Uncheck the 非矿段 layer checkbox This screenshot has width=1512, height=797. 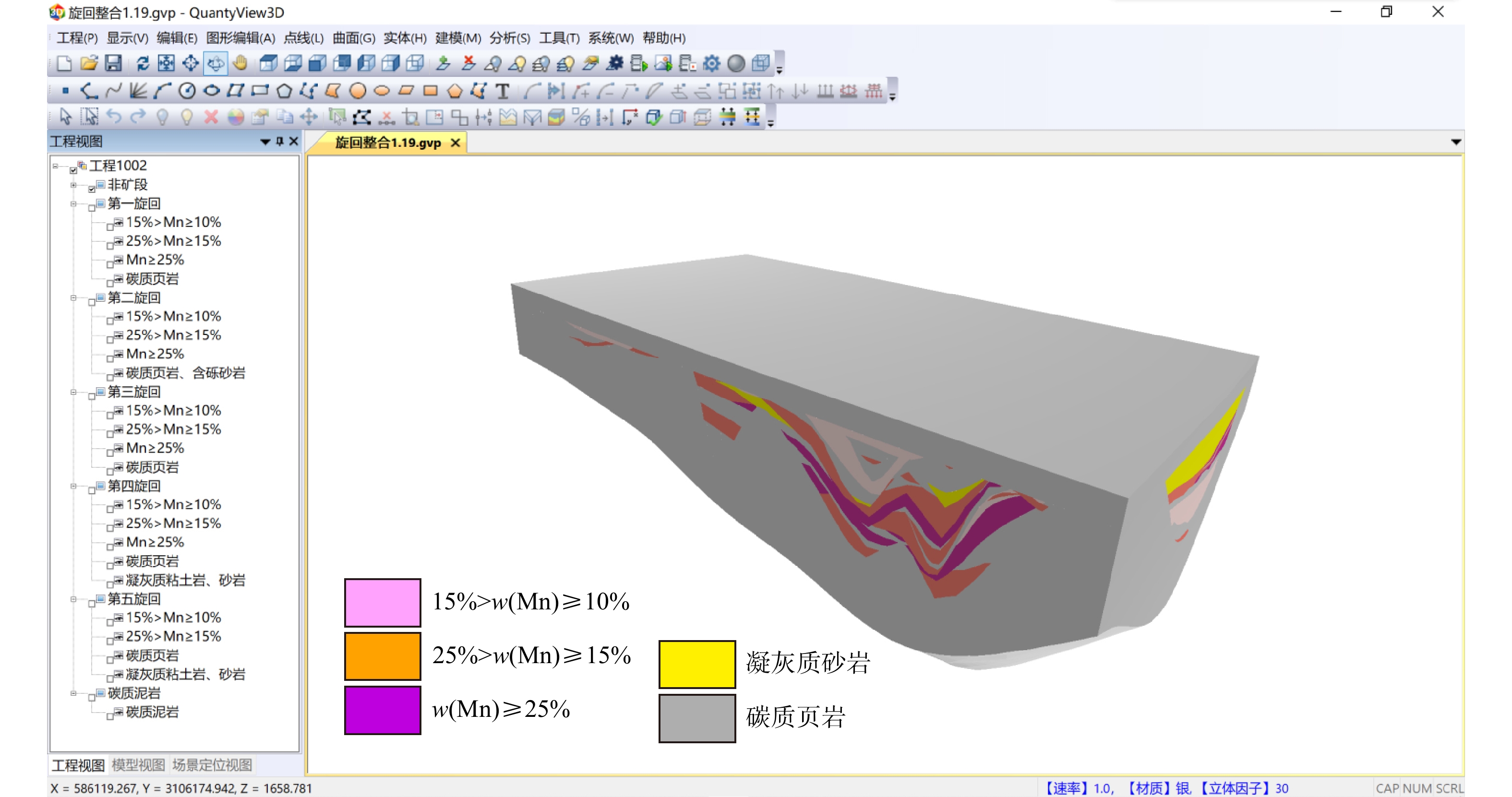click(x=92, y=189)
